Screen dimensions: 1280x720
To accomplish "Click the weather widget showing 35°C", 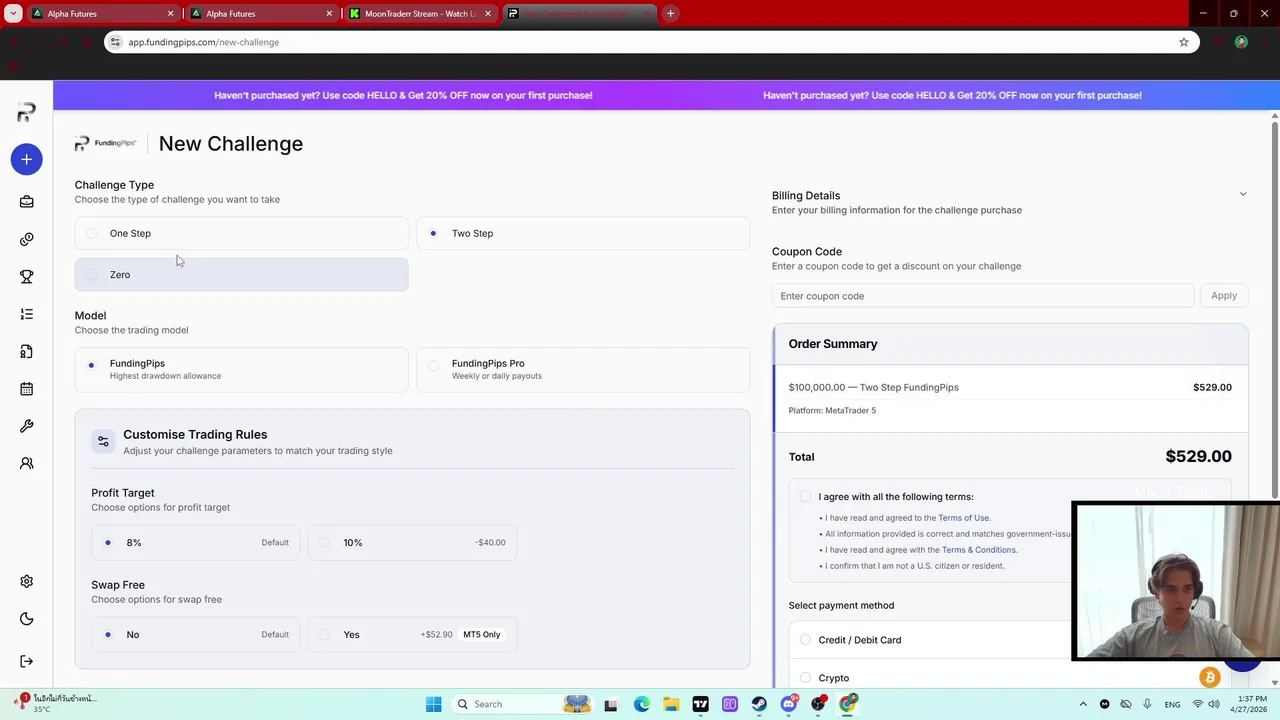I will [x=55, y=703].
